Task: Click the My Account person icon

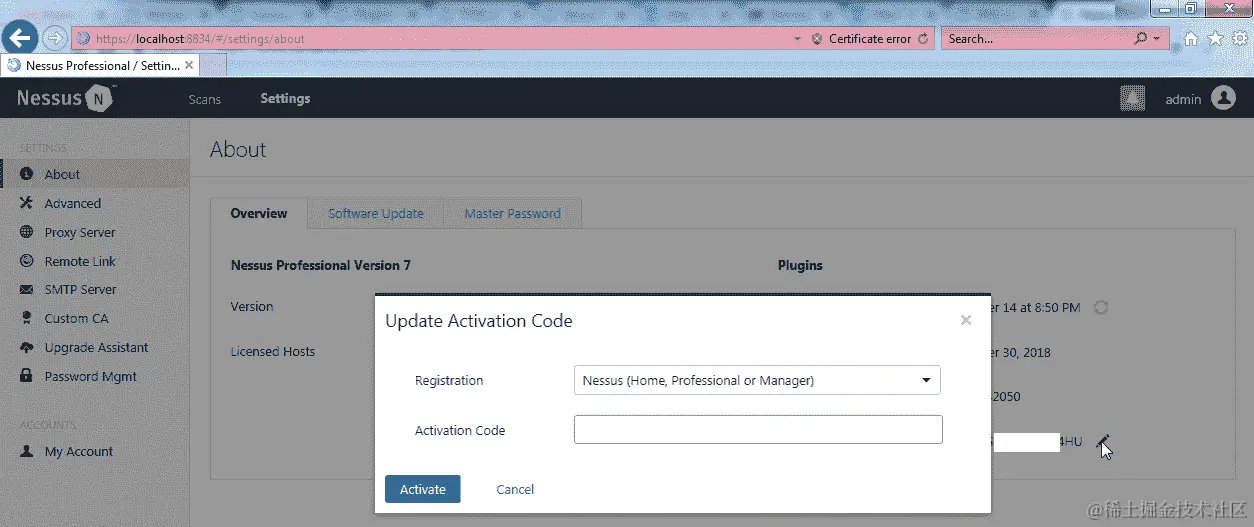Action: click(27, 451)
